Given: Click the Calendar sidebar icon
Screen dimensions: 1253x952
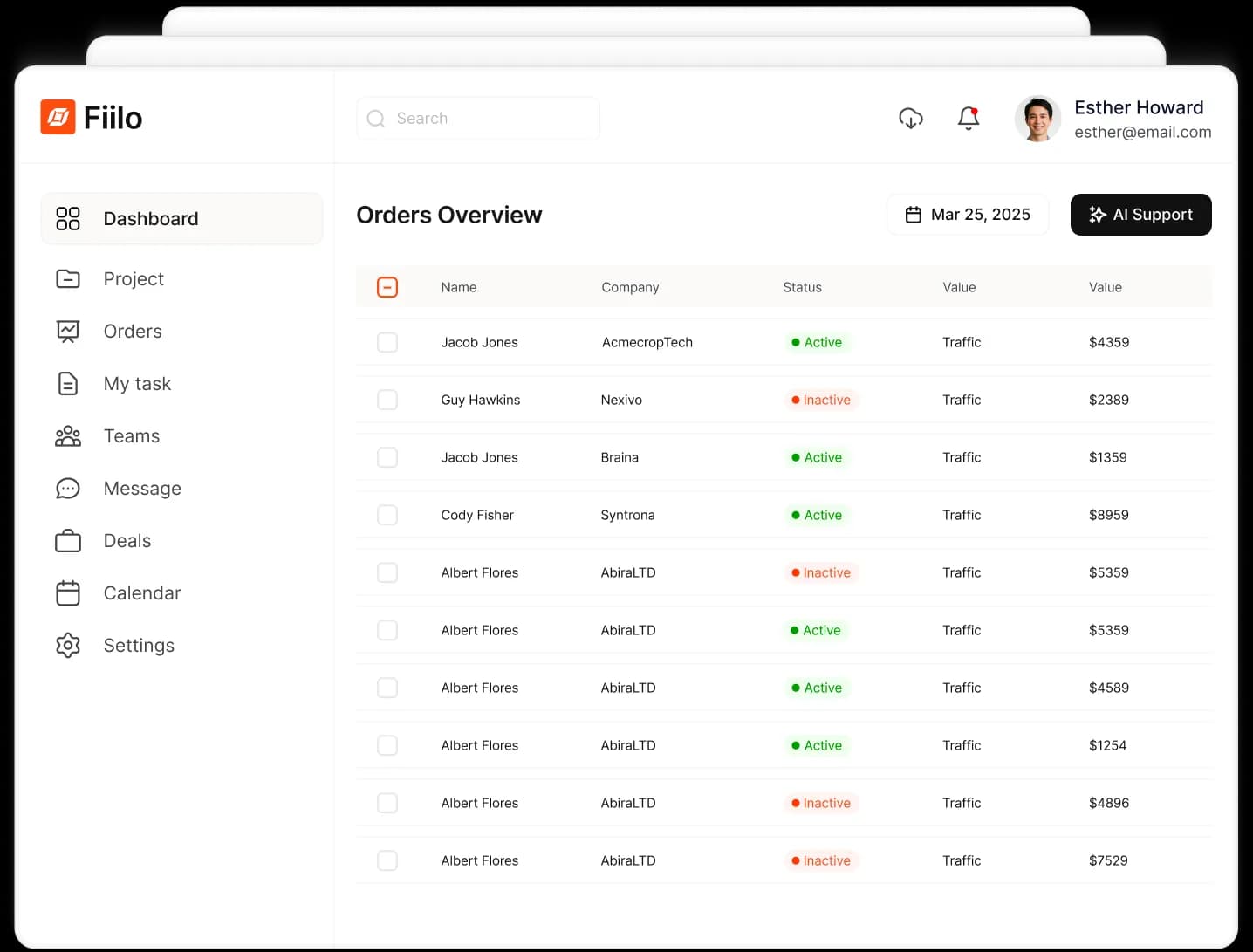Looking at the screenshot, I should pos(68,592).
